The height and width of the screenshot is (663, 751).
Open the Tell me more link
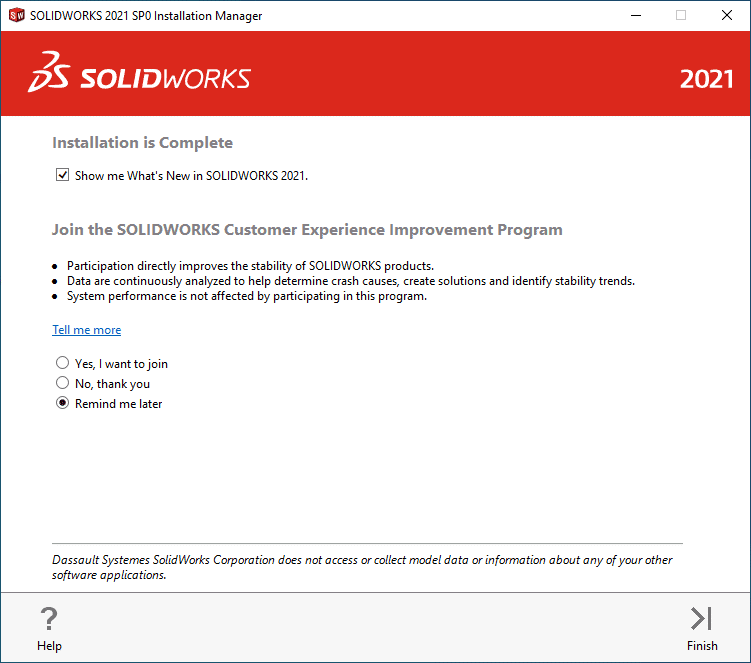point(87,330)
